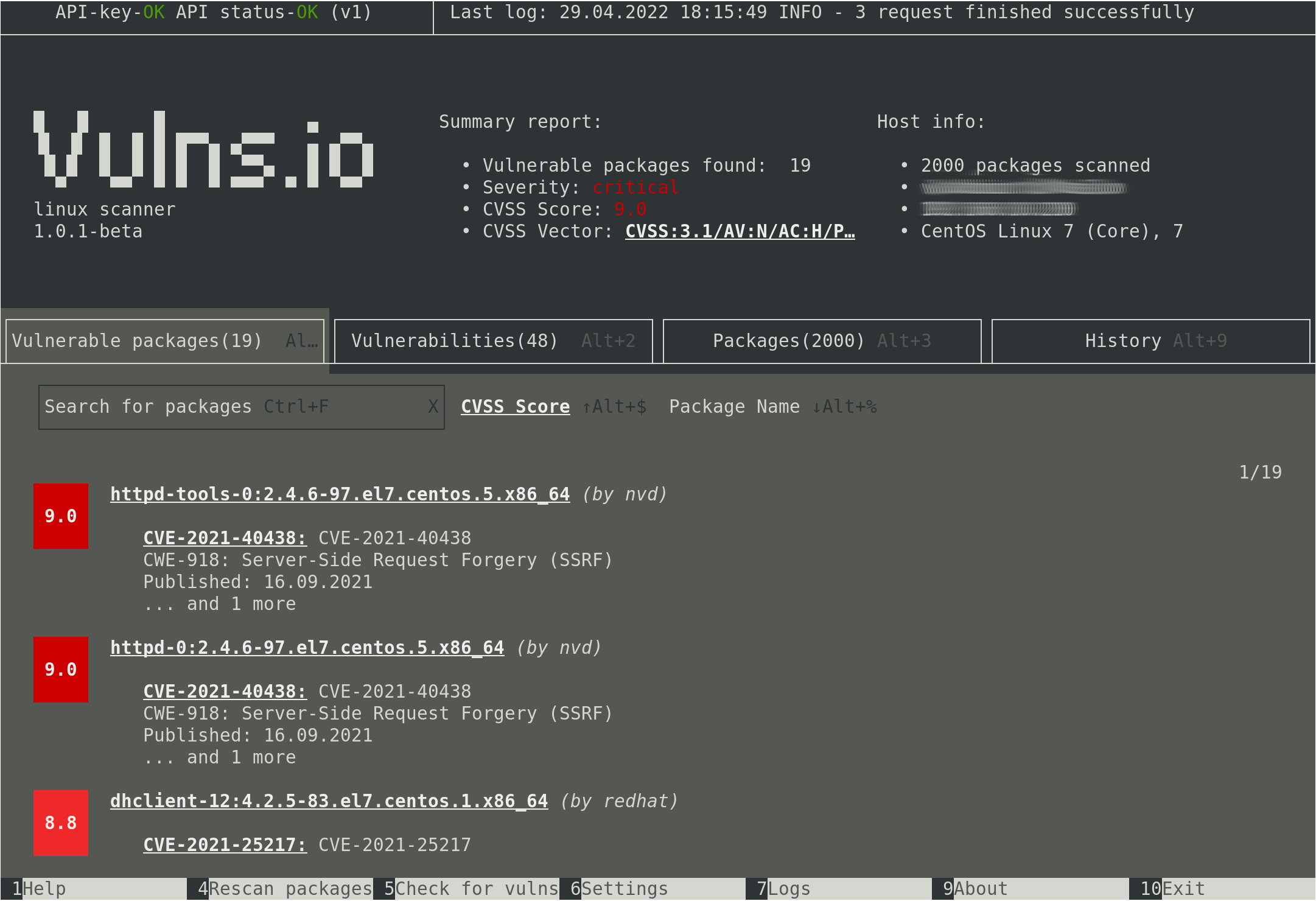Image resolution: width=1316 pixels, height=901 pixels.
Task: Open the Vulnerable packages(19) tab
Action: (165, 341)
